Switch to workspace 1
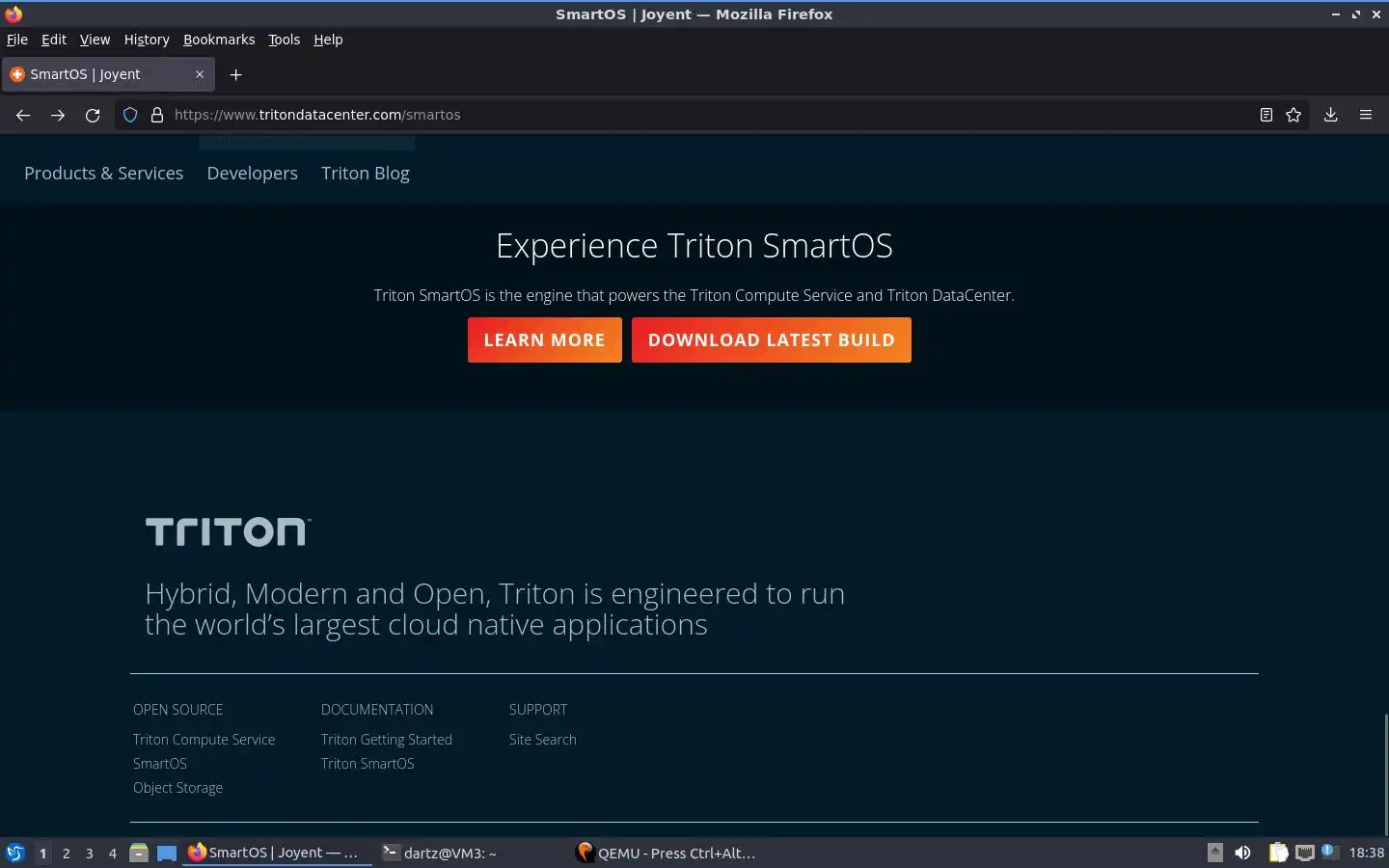This screenshot has height=868, width=1389. [x=42, y=854]
